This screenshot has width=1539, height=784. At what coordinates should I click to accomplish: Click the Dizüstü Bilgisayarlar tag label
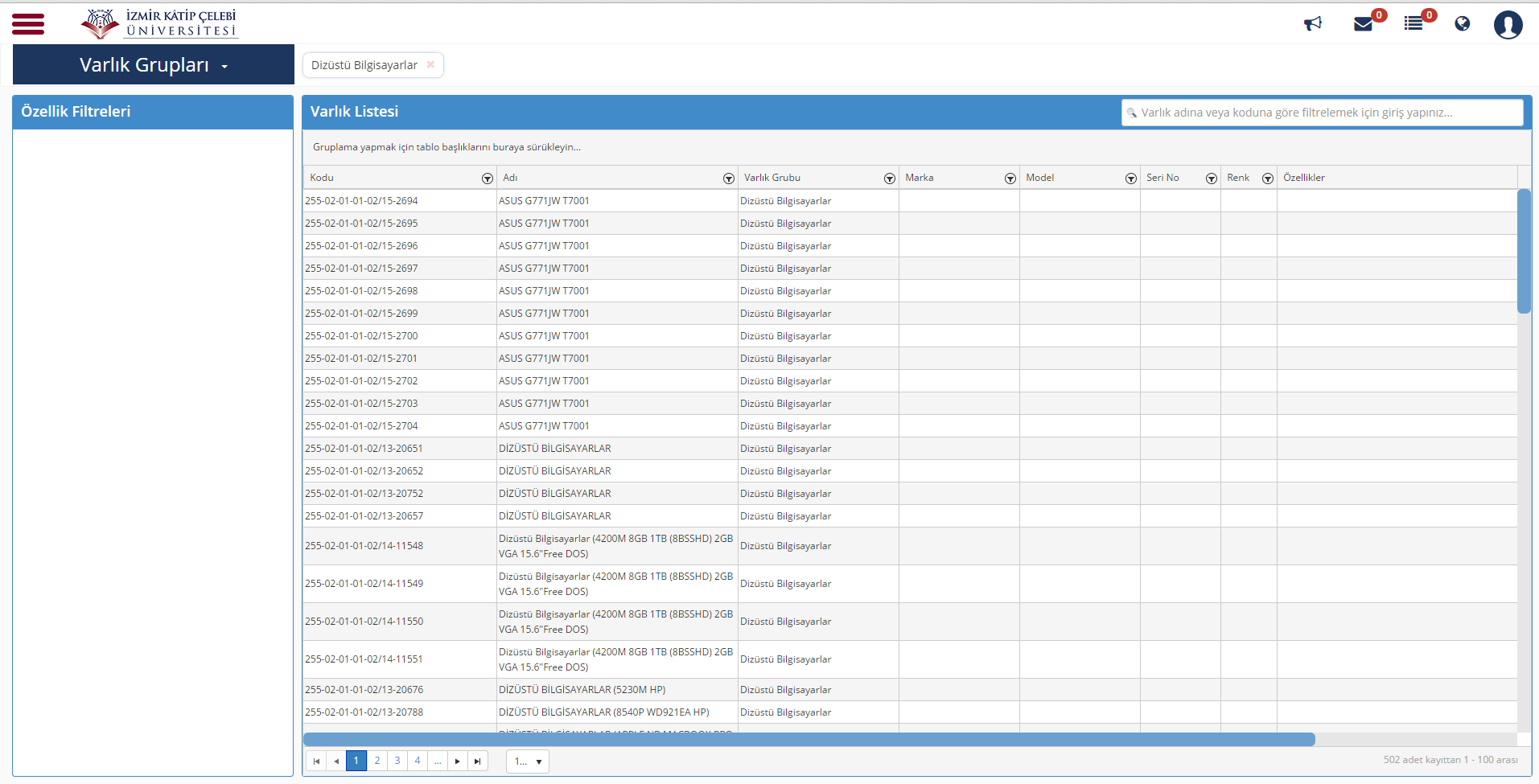click(364, 65)
